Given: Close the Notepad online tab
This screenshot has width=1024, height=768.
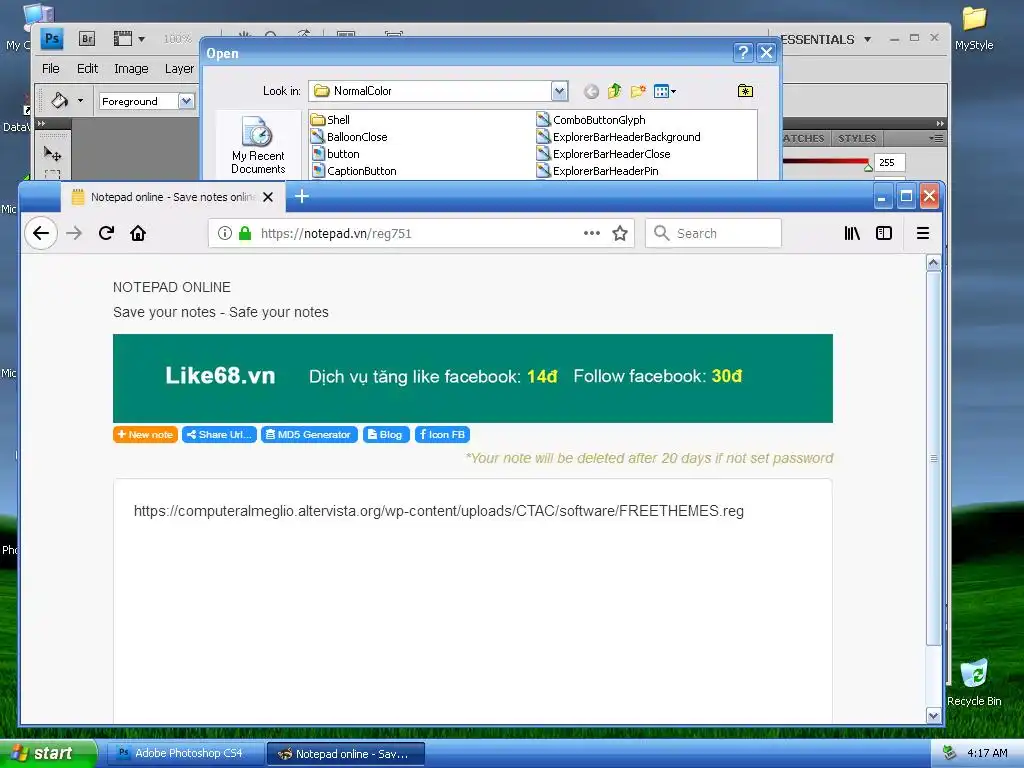Looking at the screenshot, I should (x=268, y=197).
